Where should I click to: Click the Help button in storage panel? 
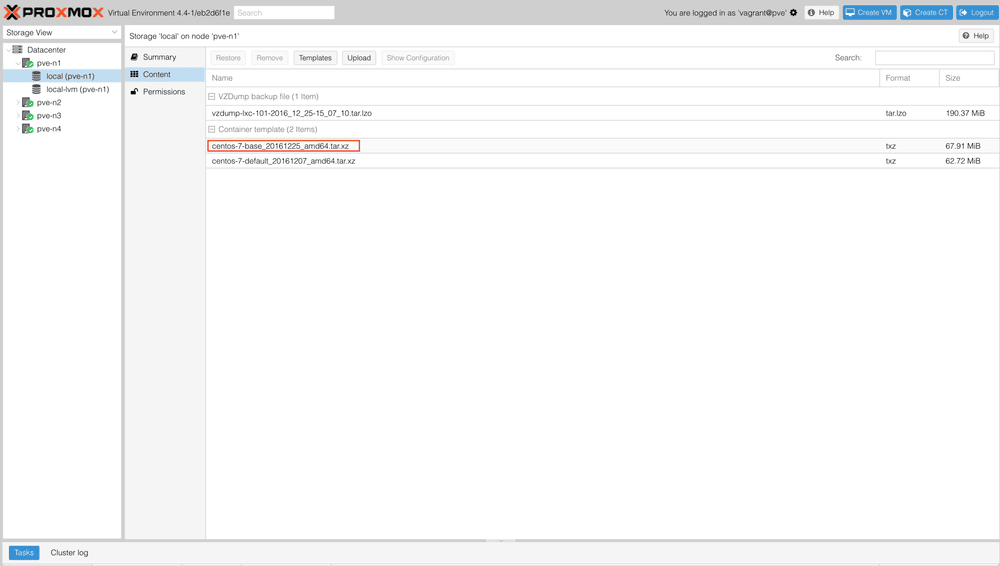coord(976,36)
